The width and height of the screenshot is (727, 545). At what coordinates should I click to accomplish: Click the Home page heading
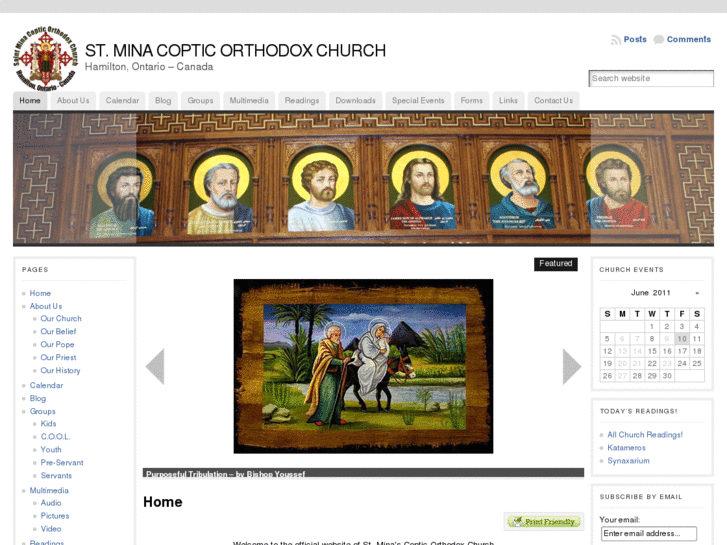click(x=163, y=502)
